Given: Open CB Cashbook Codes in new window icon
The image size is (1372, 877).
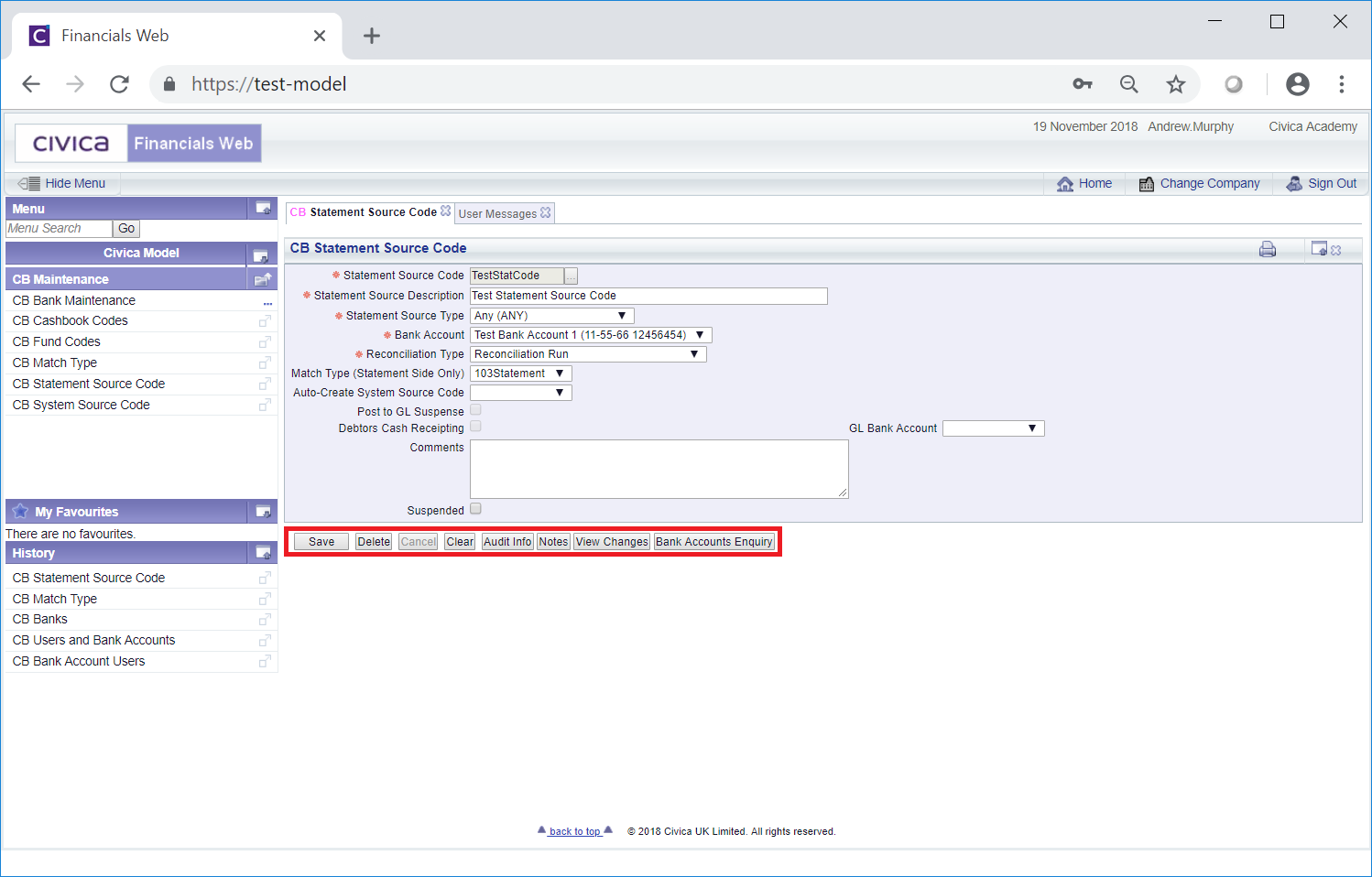Looking at the screenshot, I should (265, 321).
